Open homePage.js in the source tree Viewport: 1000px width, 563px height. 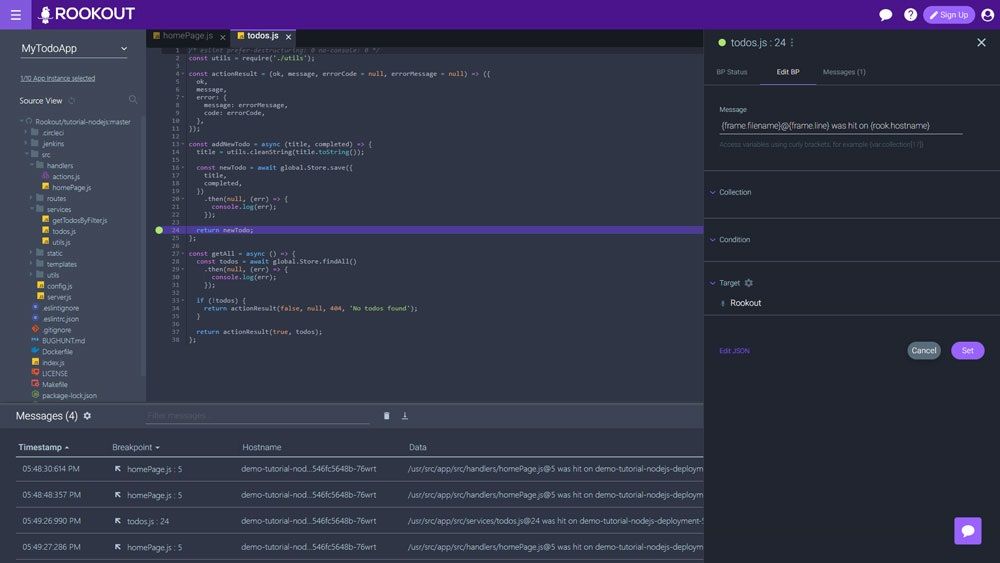tap(71, 187)
